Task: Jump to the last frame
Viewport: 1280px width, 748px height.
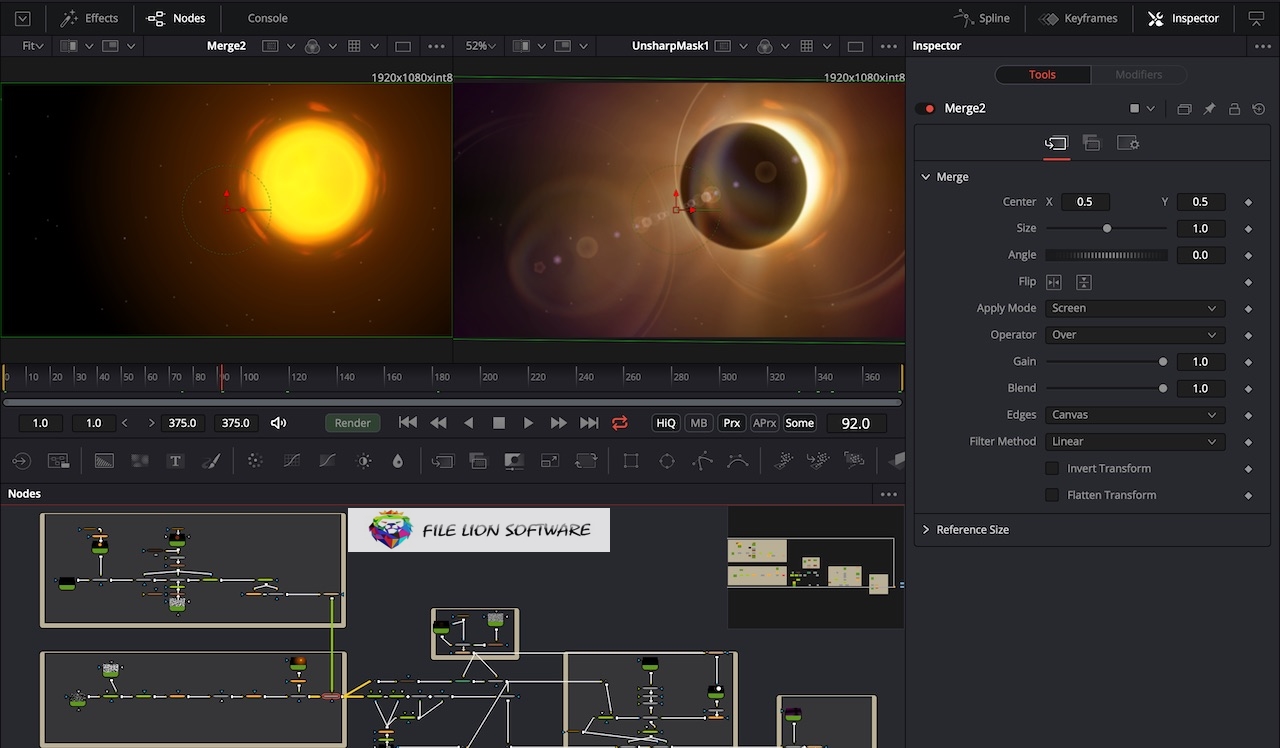Action: point(589,423)
